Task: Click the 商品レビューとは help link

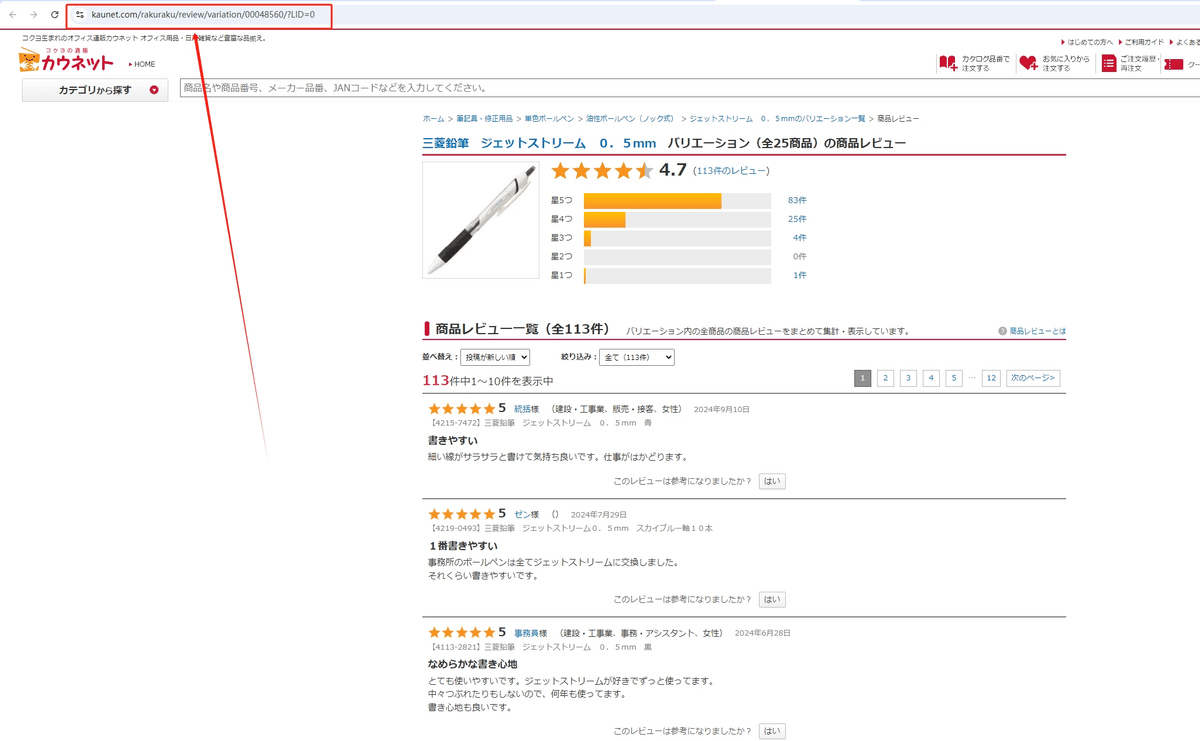Action: tap(1037, 331)
